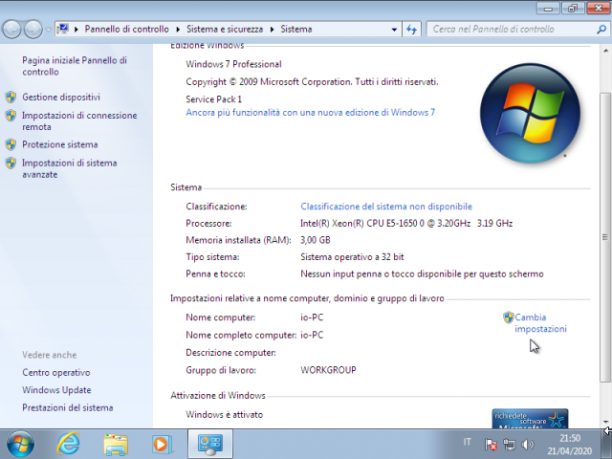Launch Windows Media Player from taskbar
This screenshot has width=612, height=459.
(162, 444)
